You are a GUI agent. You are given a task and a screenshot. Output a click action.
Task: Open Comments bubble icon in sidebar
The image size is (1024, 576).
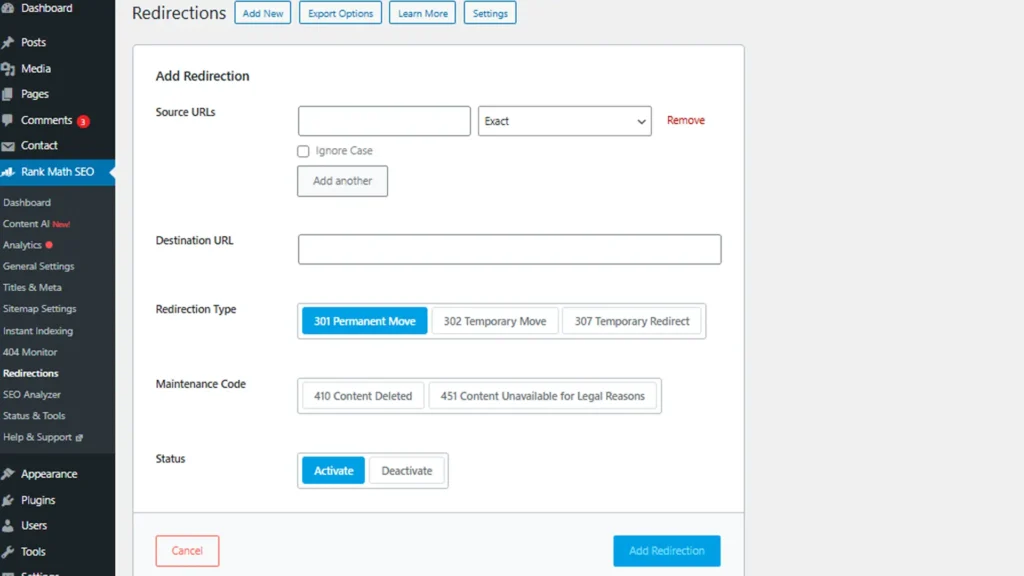(8, 120)
